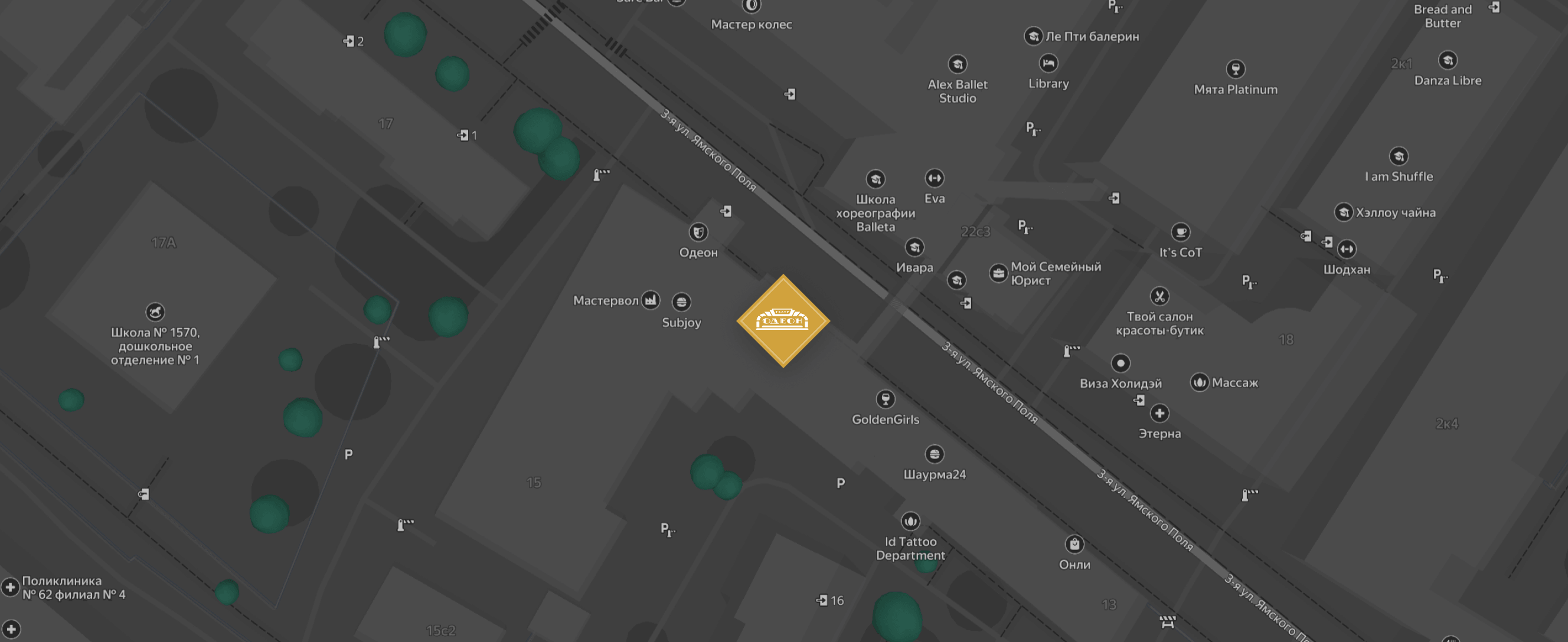Open the Id Tattoo Department label

click(910, 548)
